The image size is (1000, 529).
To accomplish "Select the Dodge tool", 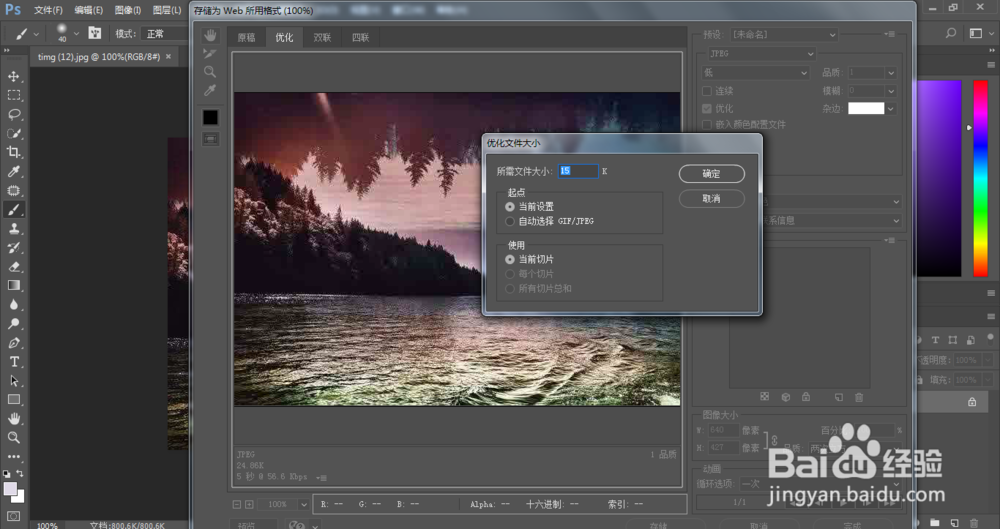I will click(13, 324).
